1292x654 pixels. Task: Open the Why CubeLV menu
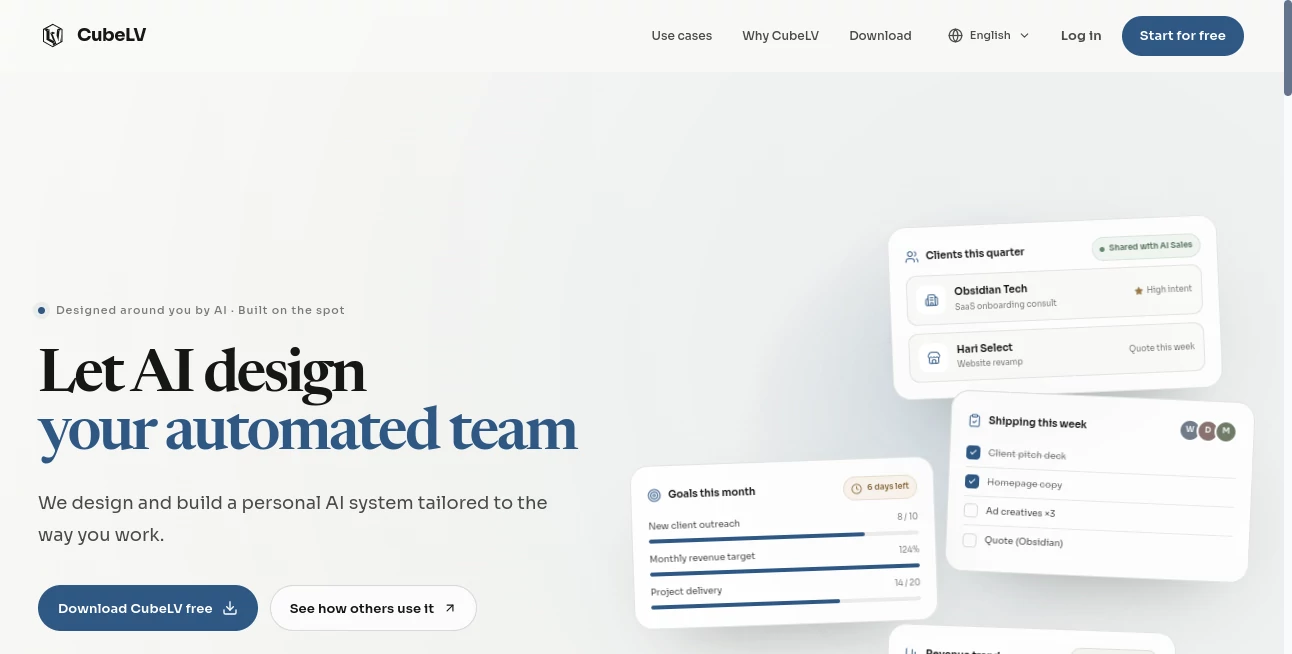pyautogui.click(x=780, y=36)
